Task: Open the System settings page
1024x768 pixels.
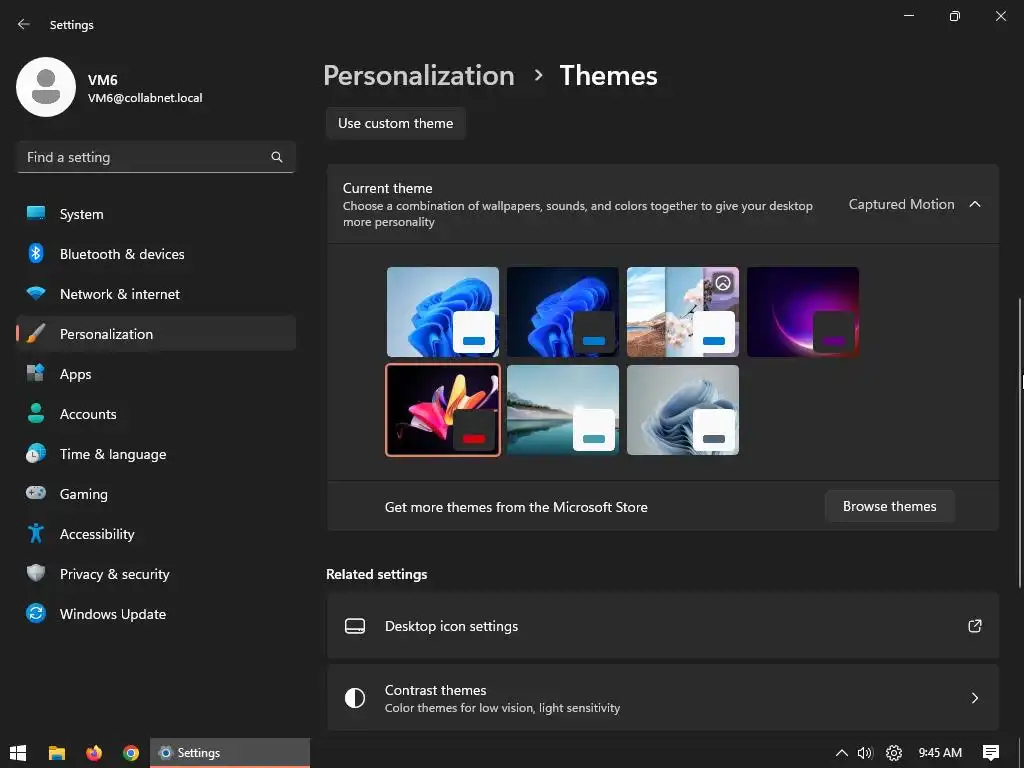Action: click(156, 214)
